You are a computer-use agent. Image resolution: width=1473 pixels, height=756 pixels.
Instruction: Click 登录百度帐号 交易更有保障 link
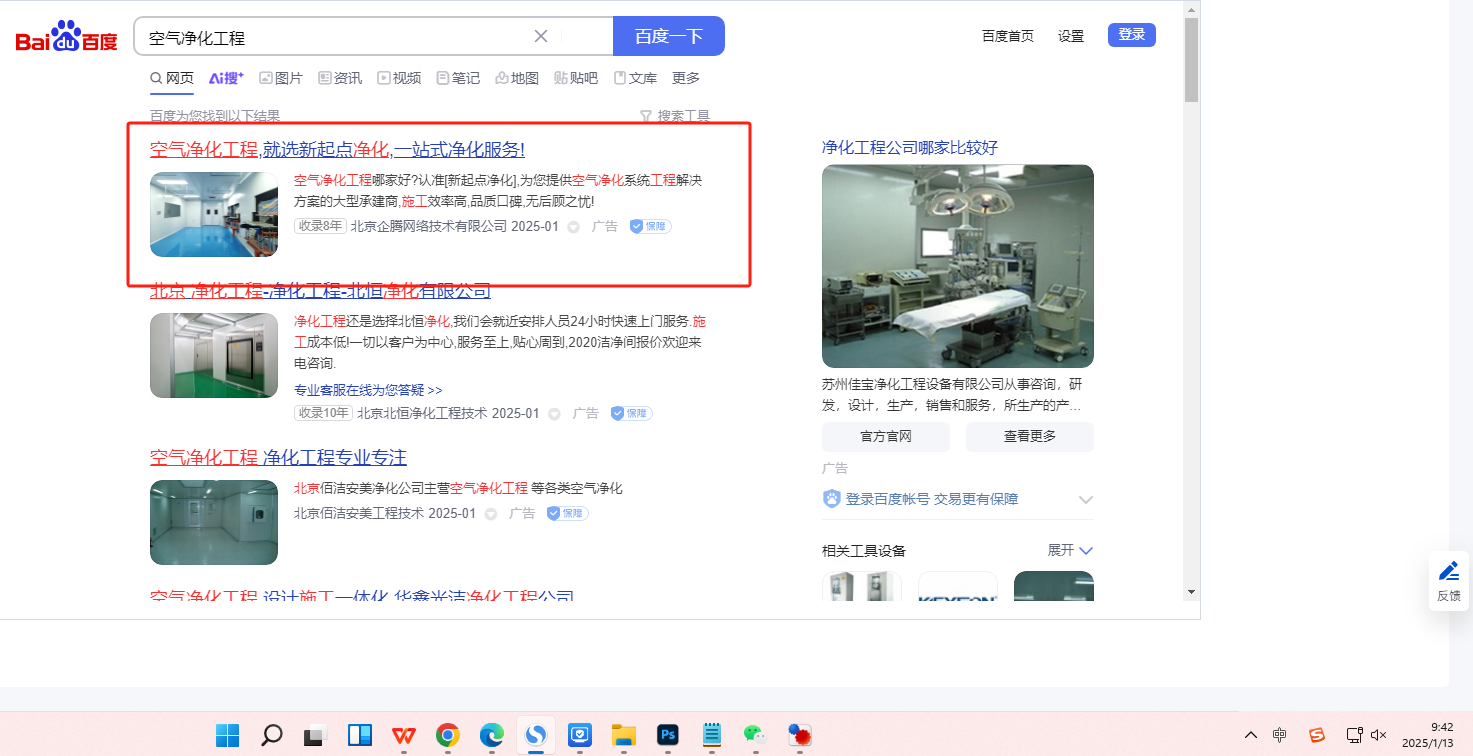932,499
